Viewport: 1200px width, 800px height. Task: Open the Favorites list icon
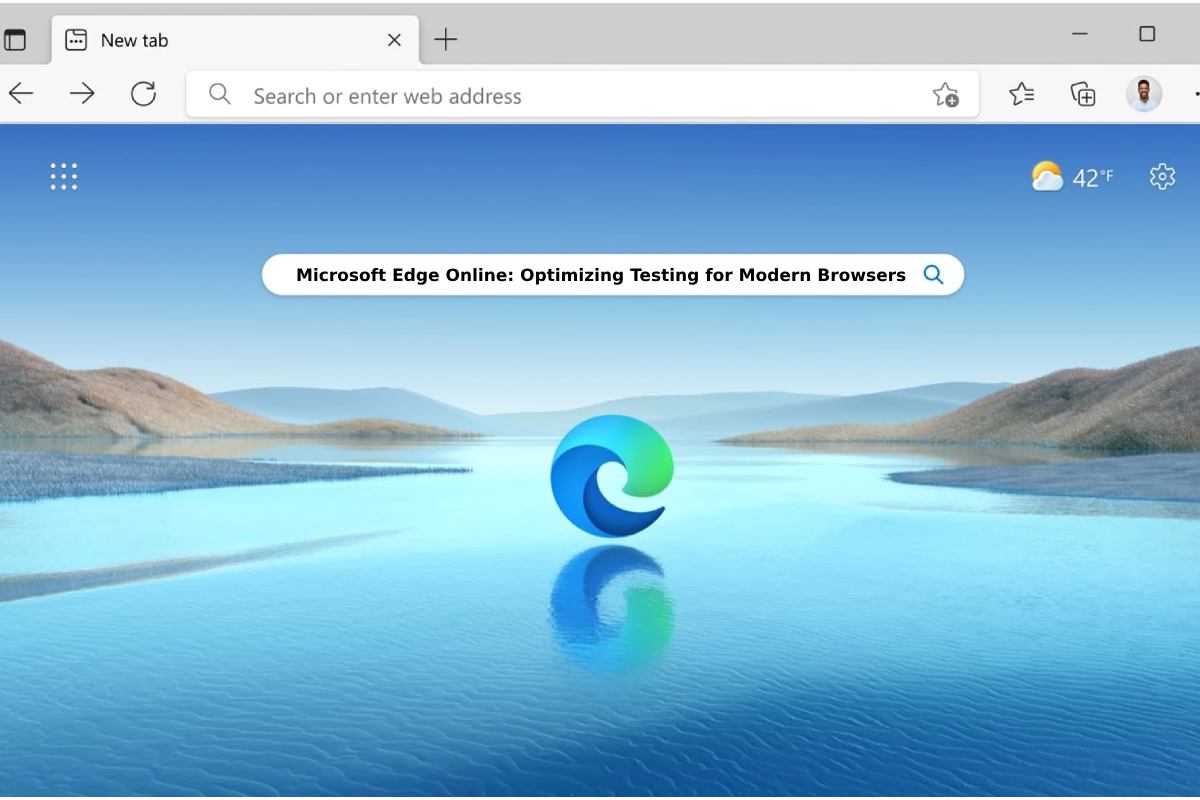point(1021,94)
